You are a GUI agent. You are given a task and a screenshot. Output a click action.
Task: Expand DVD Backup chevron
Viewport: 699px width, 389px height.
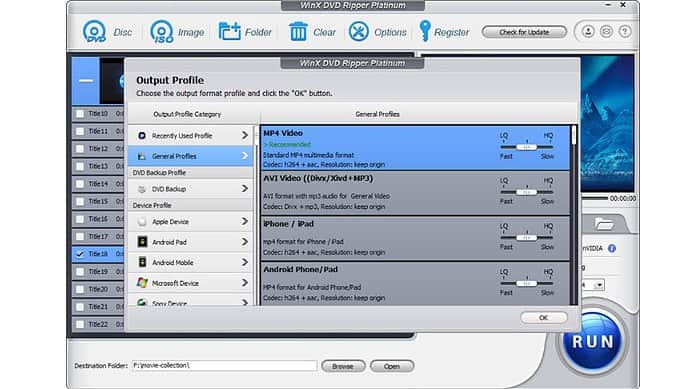tap(245, 188)
